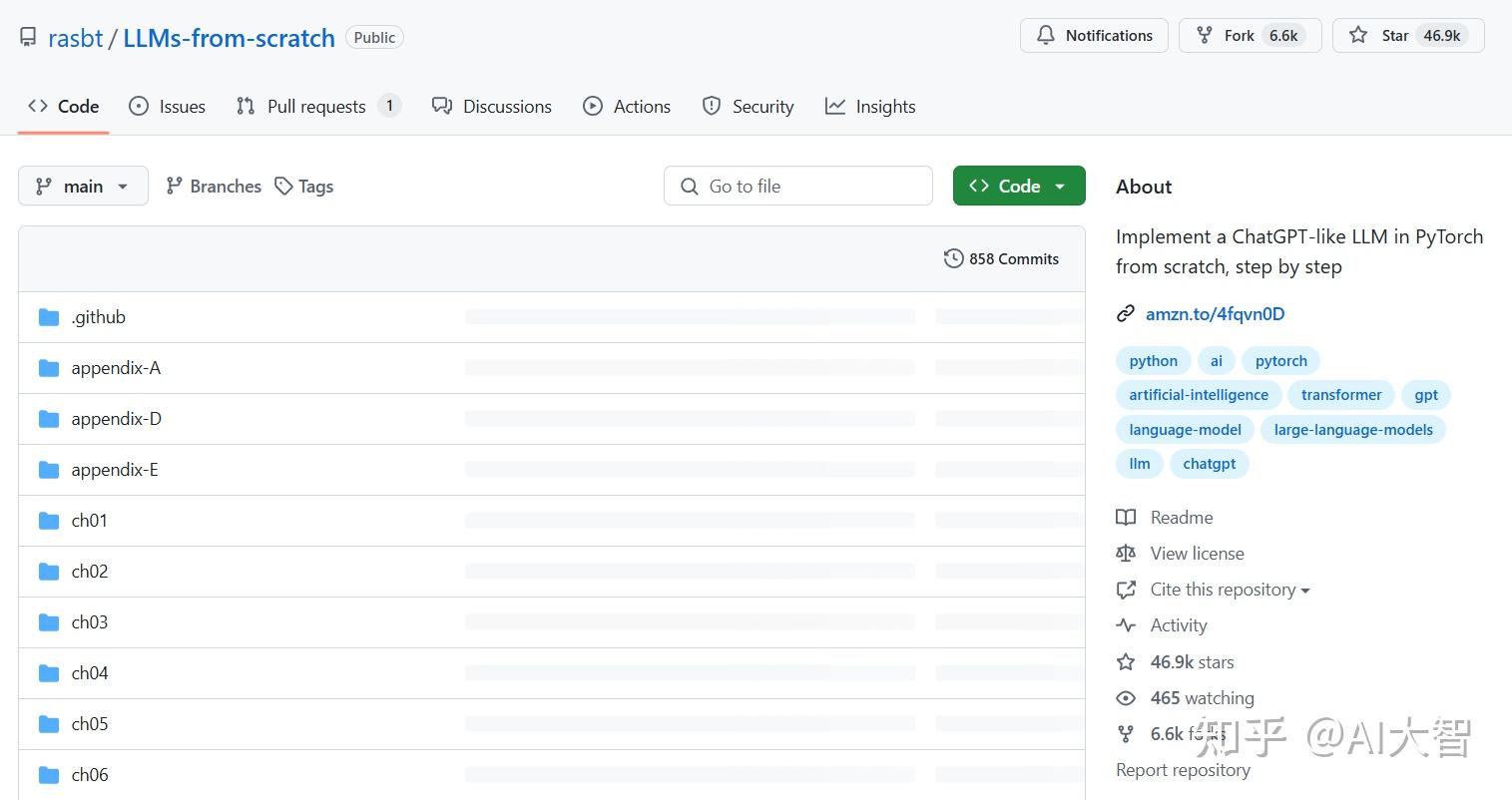Expand Cite this repository menu
The height and width of the screenshot is (800, 1512).
tap(1230, 590)
